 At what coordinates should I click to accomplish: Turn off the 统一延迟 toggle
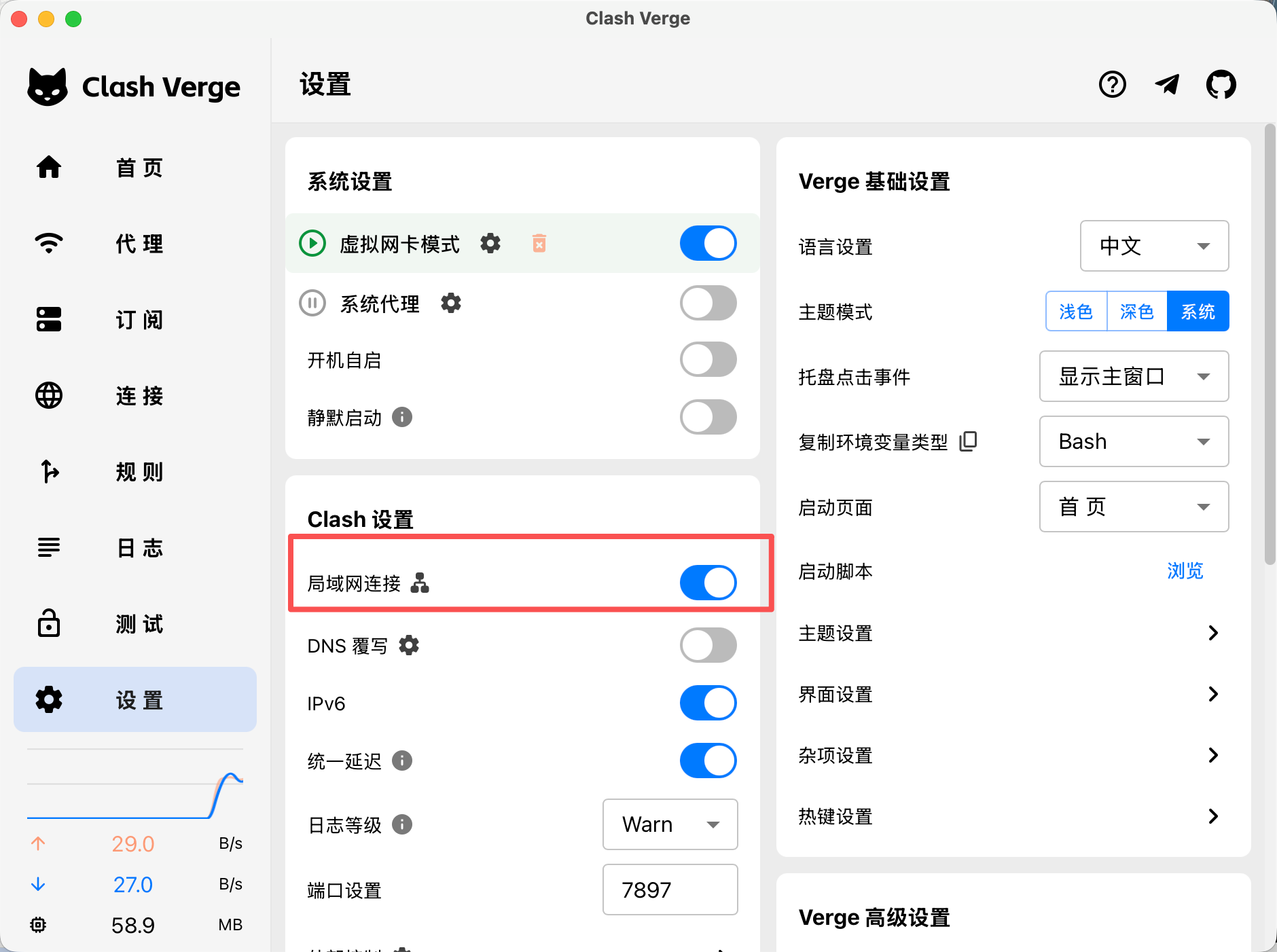click(x=708, y=761)
